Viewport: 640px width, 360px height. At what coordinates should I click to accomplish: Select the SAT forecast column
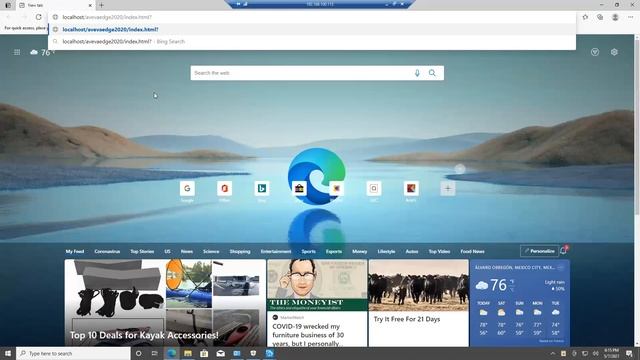(x=501, y=318)
